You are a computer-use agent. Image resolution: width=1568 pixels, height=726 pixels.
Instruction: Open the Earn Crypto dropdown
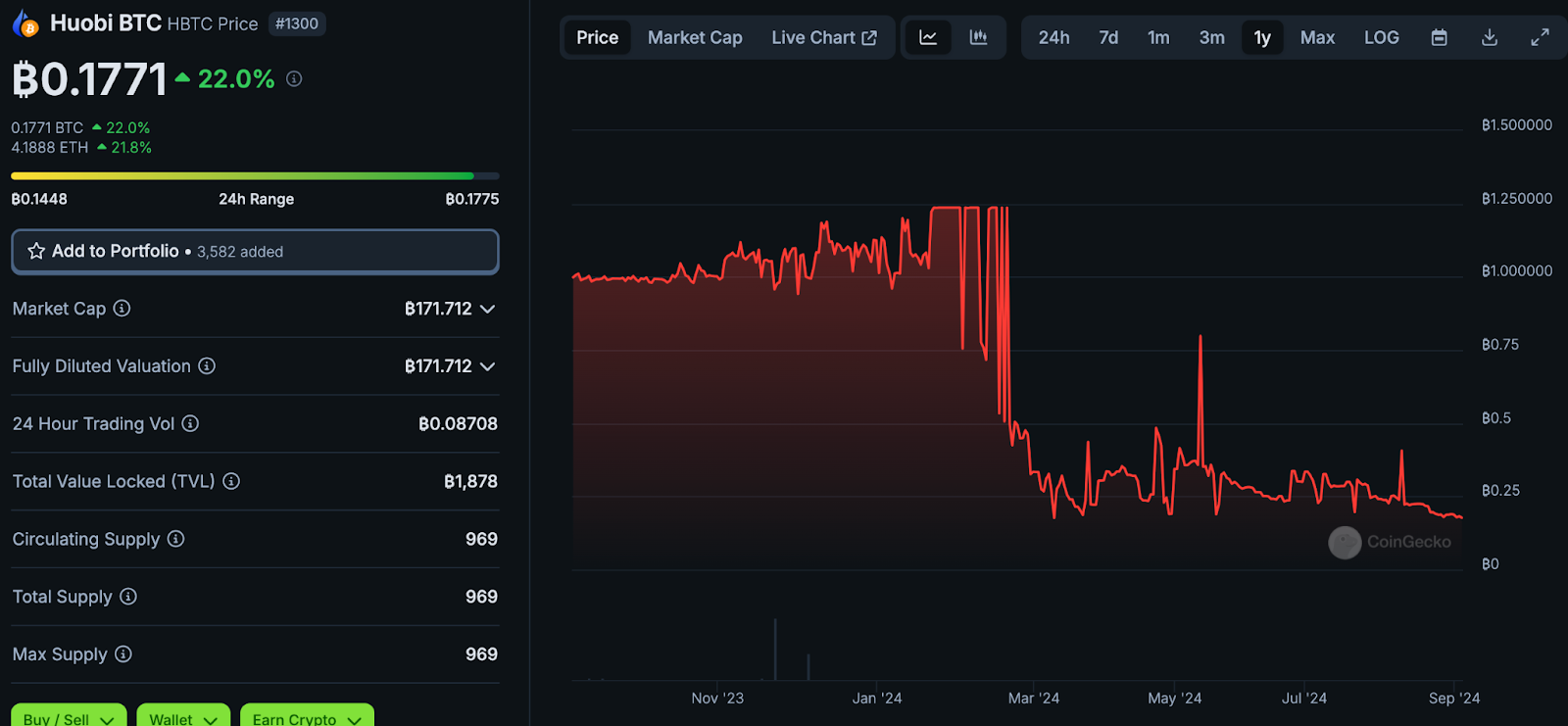tap(307, 716)
